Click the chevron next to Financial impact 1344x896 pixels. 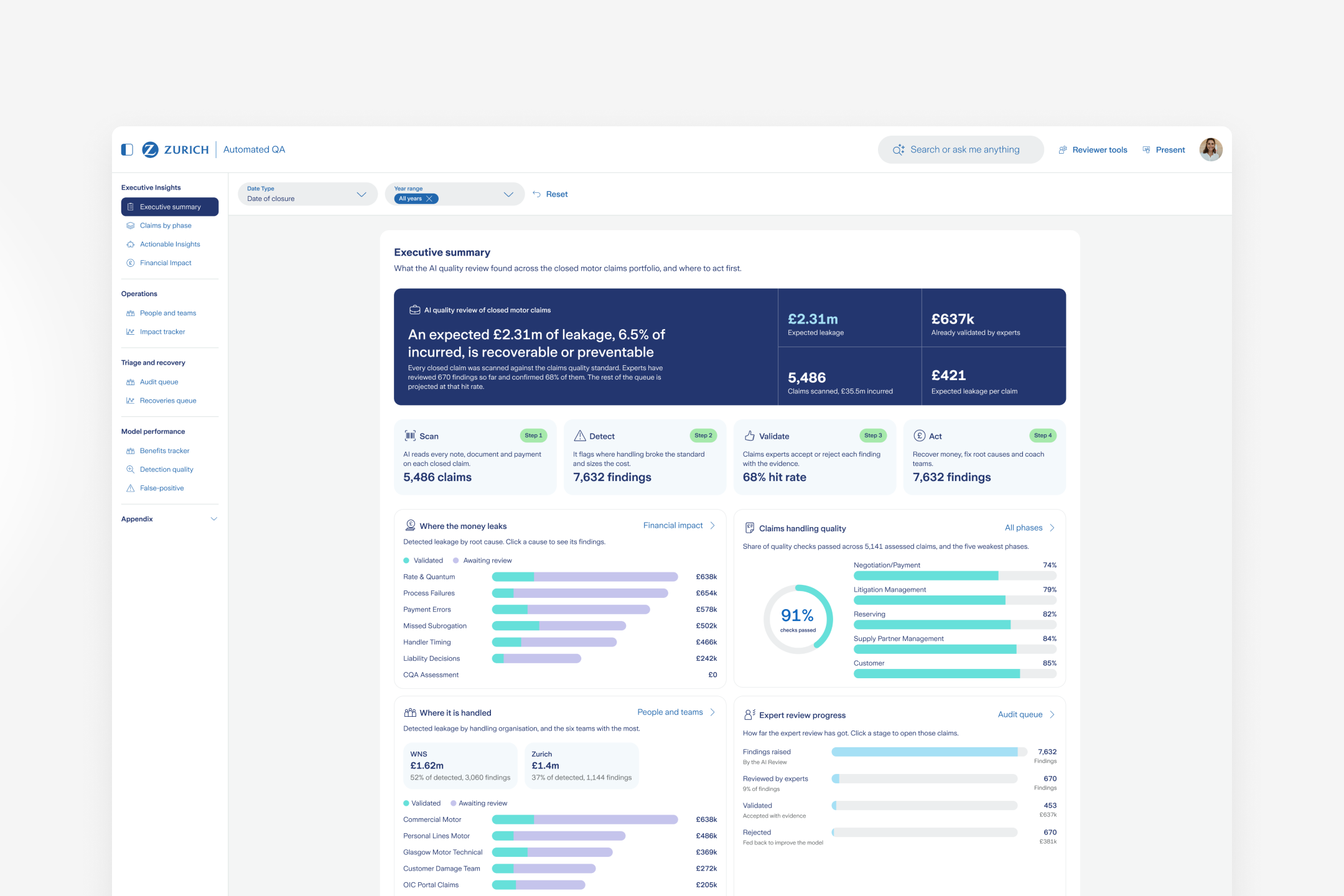712,525
